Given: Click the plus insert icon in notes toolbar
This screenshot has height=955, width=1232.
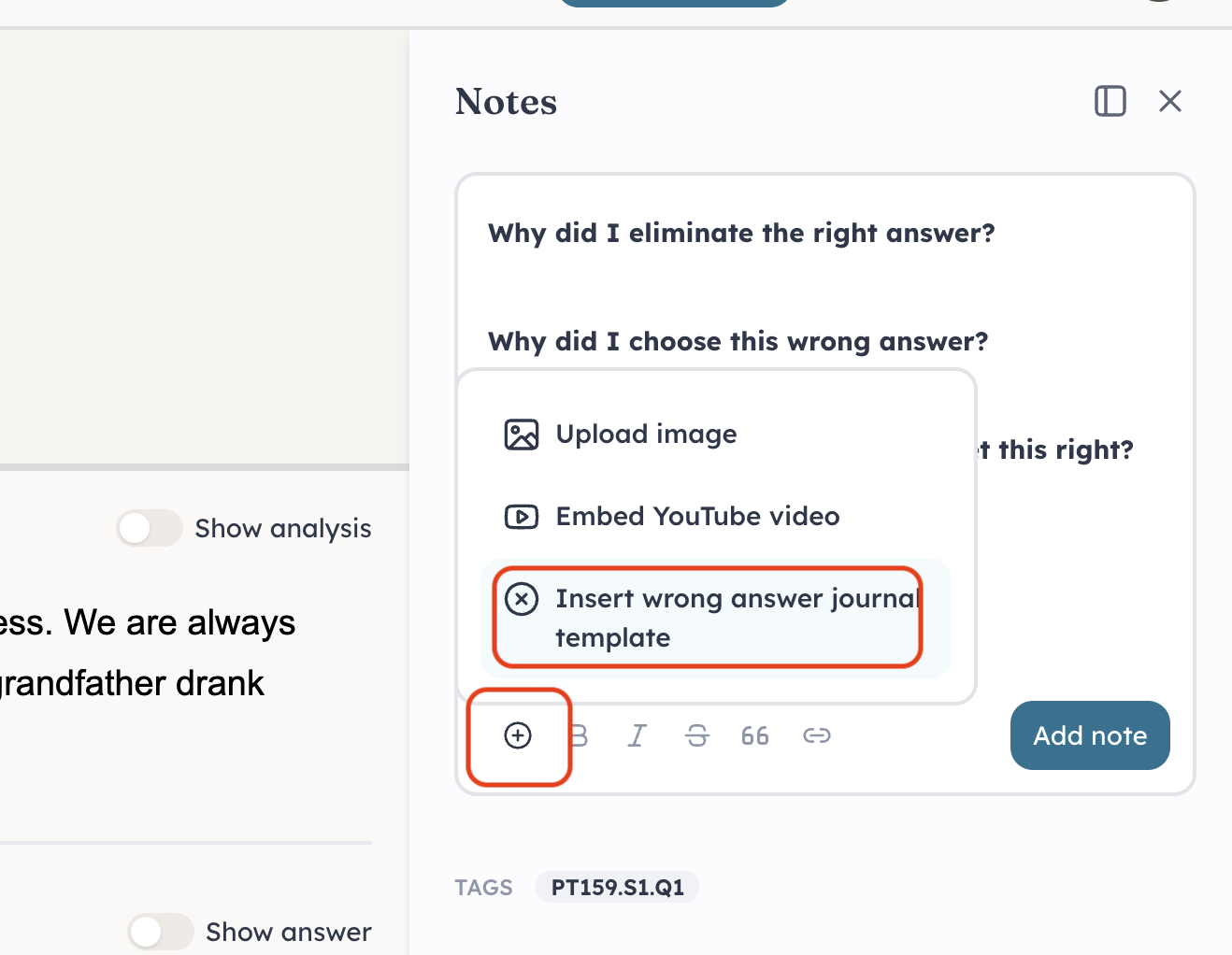Looking at the screenshot, I should (x=518, y=735).
